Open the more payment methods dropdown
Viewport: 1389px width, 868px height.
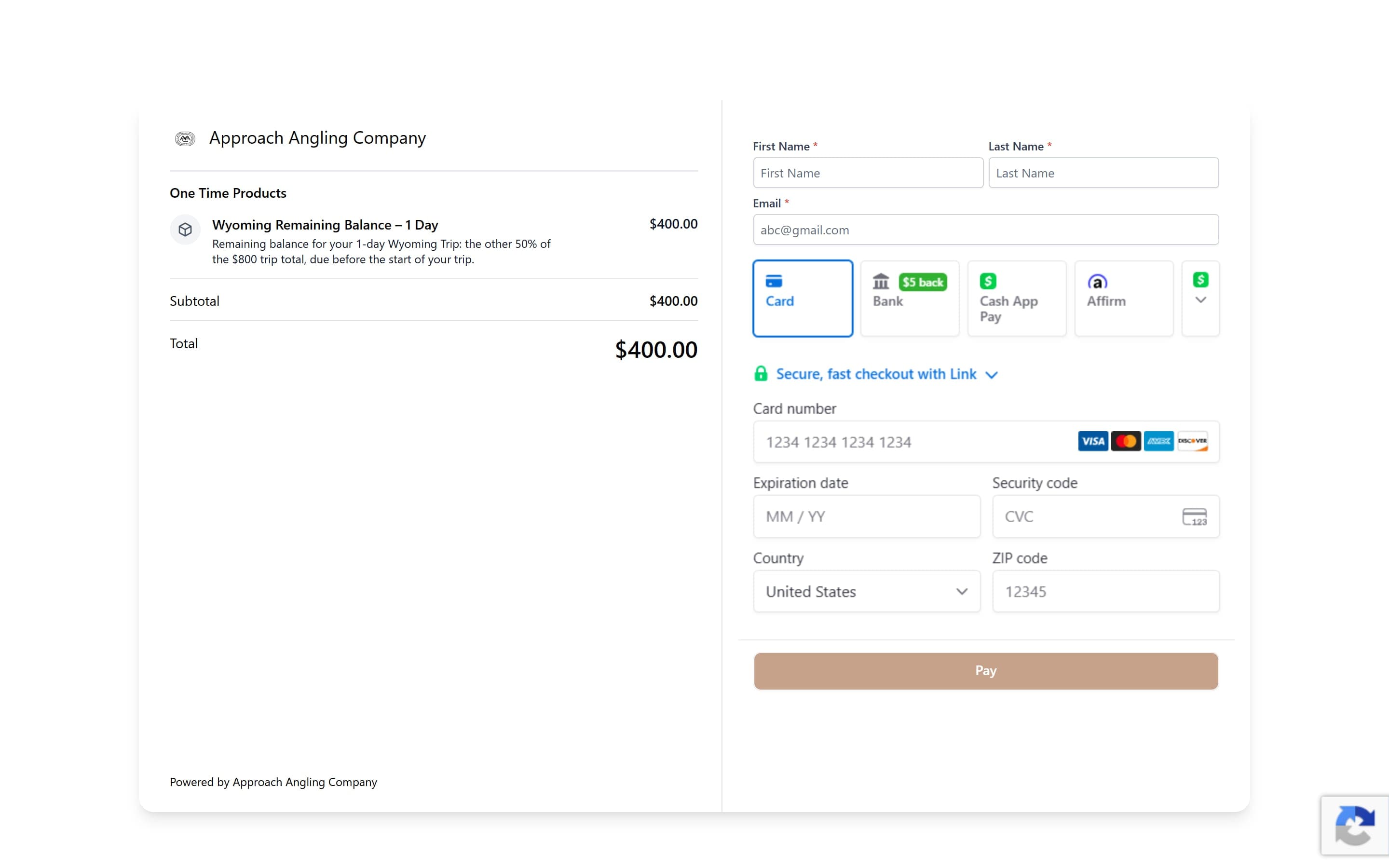1200,298
